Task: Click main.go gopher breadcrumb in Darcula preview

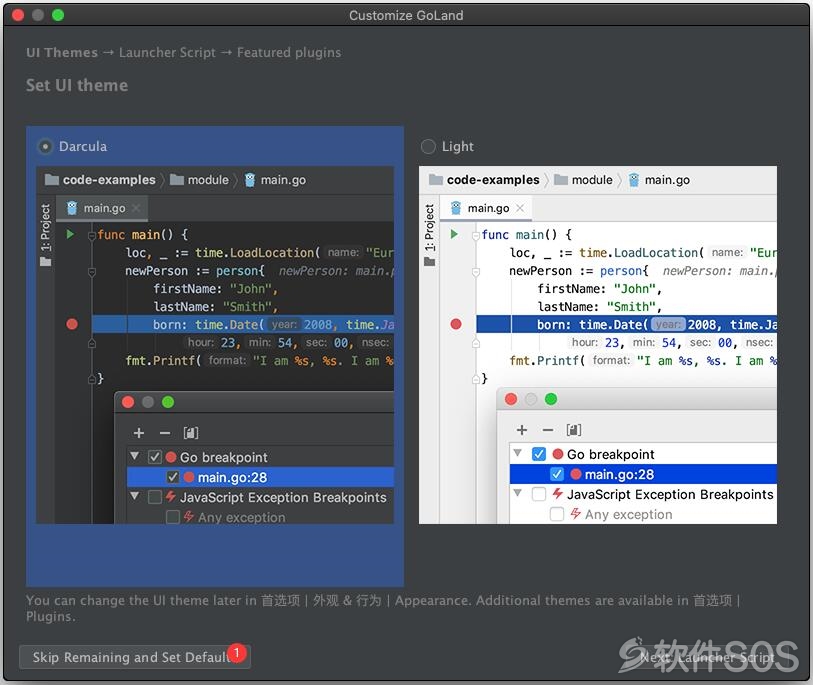Action: [275, 180]
